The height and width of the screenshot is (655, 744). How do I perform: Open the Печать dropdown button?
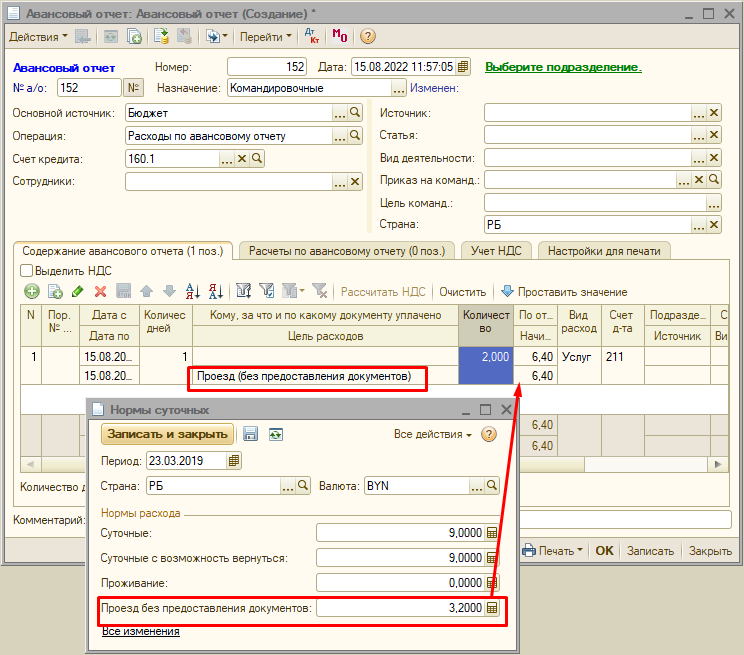553,550
